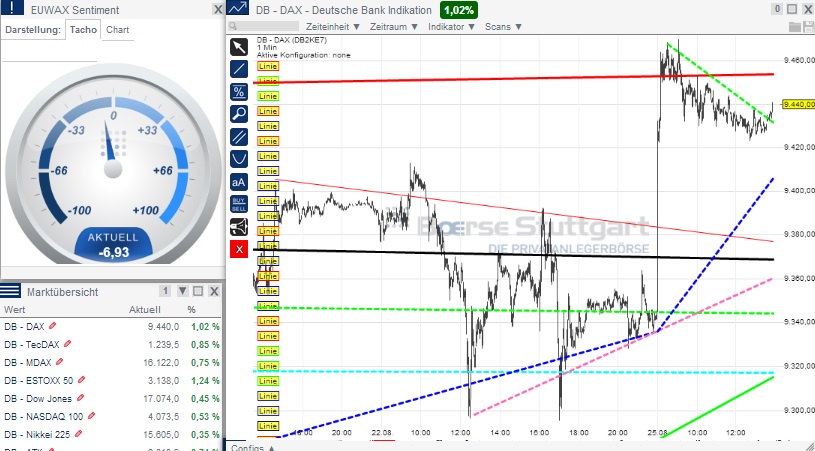
Task: Open the Marktübersicht triangle dropdown menu
Action: click(182, 291)
